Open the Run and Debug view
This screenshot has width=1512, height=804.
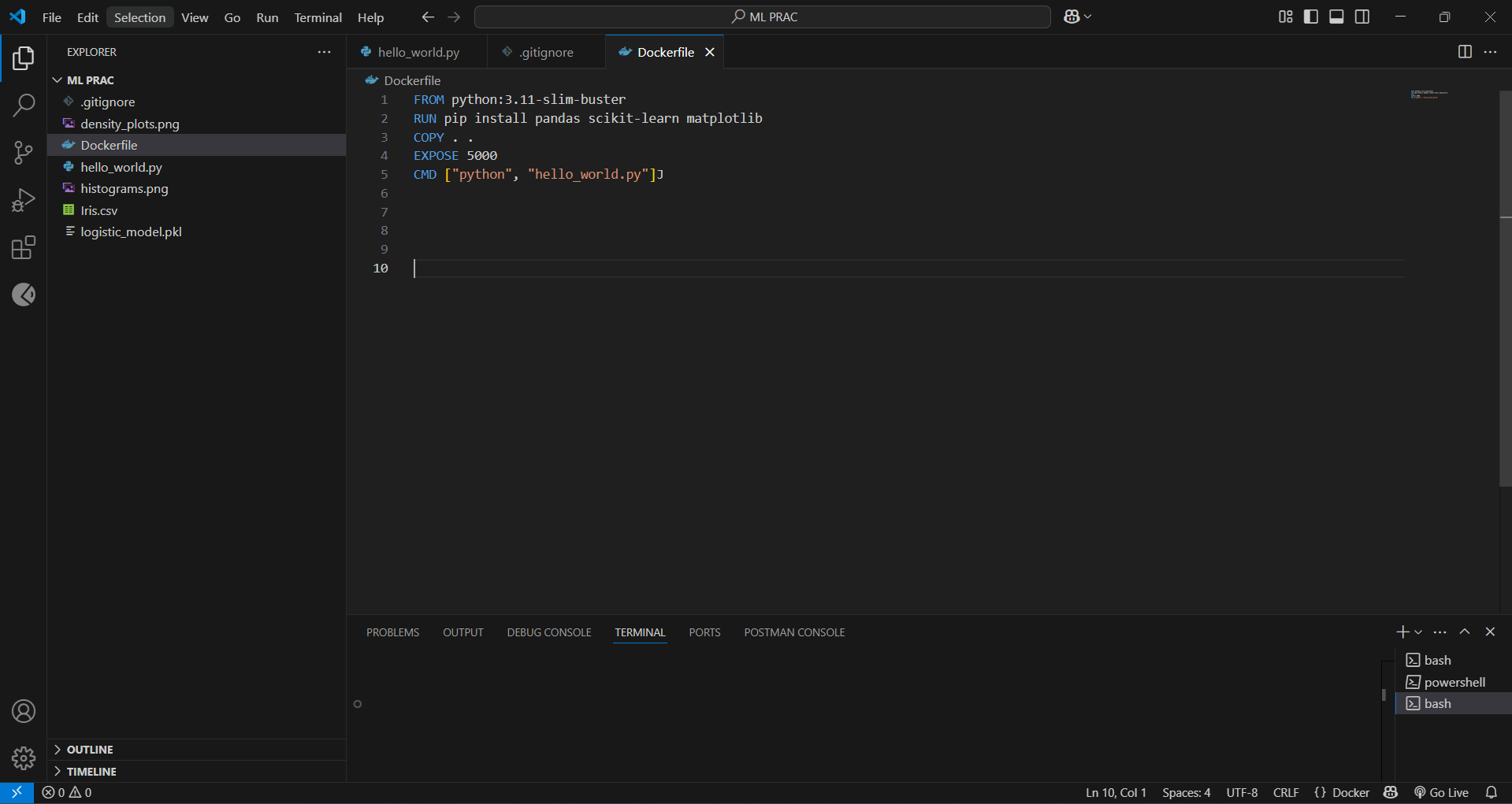(x=24, y=200)
